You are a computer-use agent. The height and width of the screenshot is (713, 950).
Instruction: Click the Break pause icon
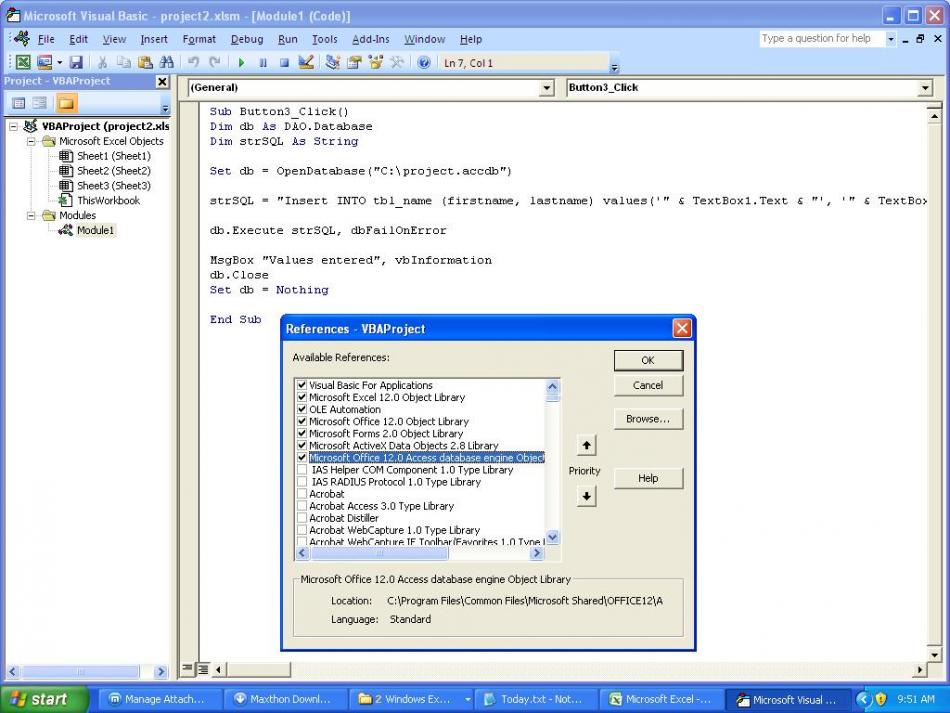pyautogui.click(x=263, y=62)
